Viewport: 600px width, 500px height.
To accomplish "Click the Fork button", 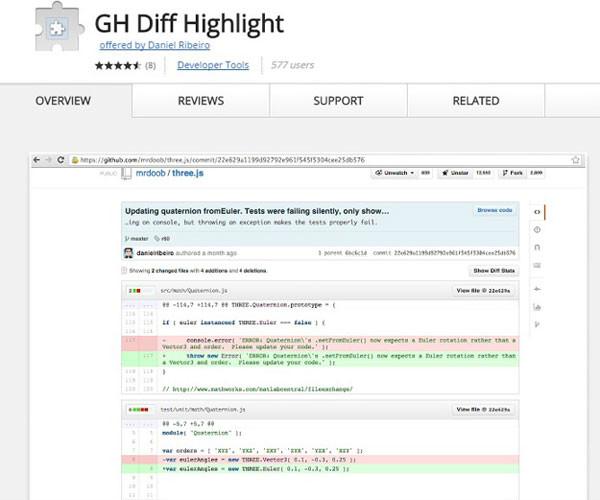I will point(513,173).
